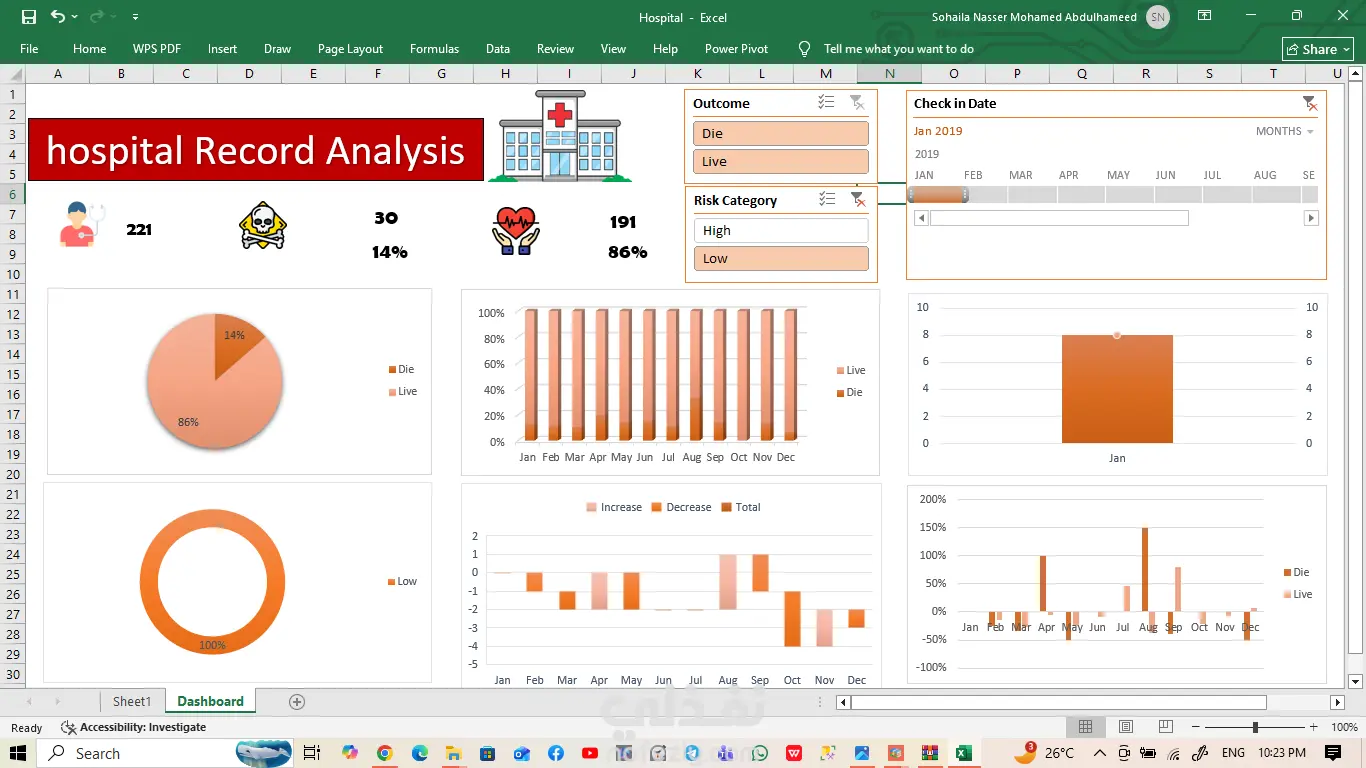Toggle the Live button in Outcome slicer
The image size is (1366, 768).
pos(780,161)
